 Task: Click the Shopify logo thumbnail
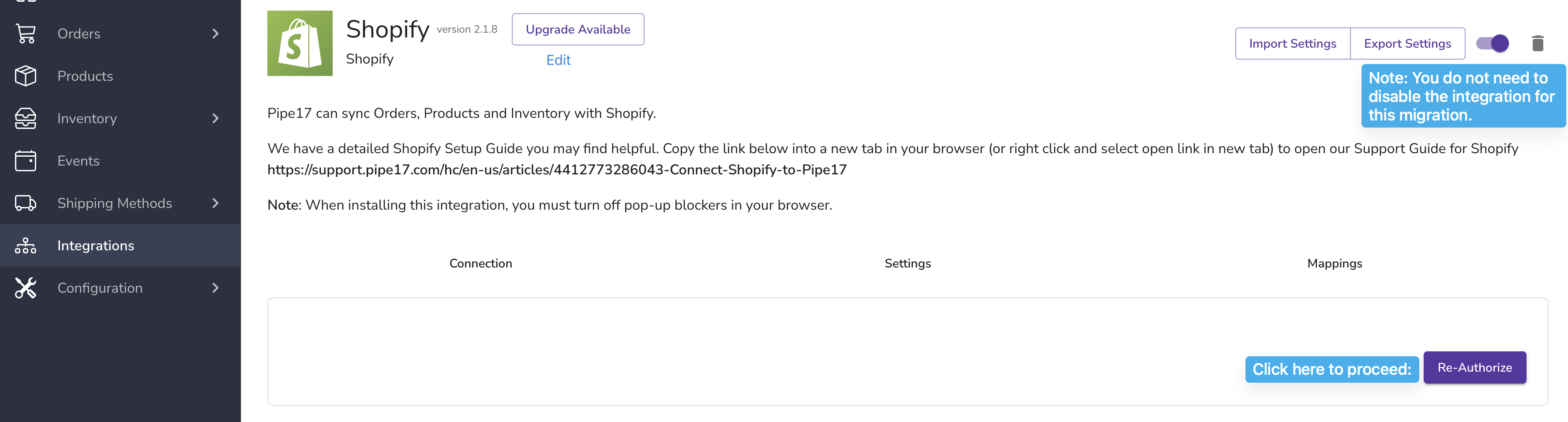point(300,43)
